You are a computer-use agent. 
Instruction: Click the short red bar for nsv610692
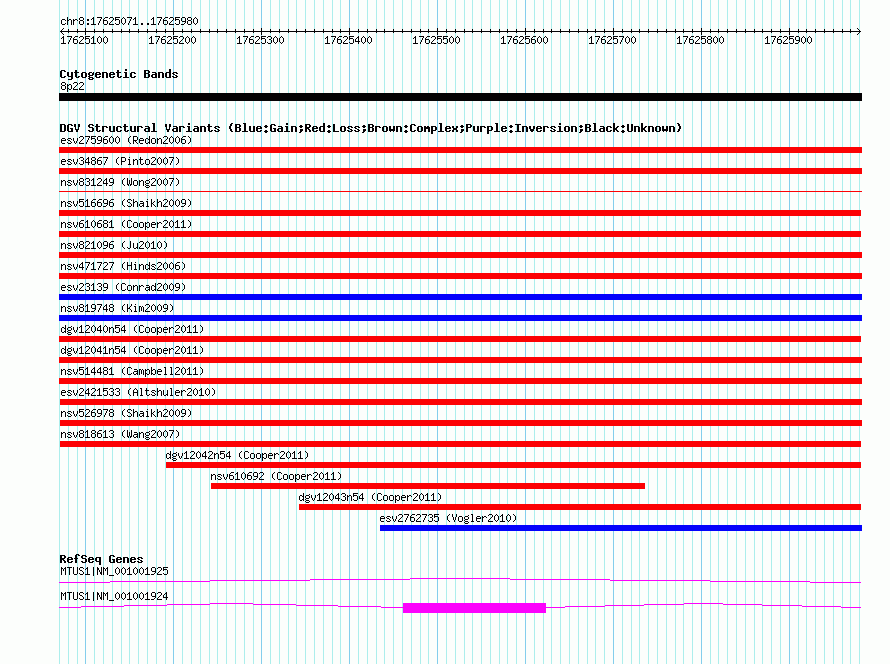[428, 486]
